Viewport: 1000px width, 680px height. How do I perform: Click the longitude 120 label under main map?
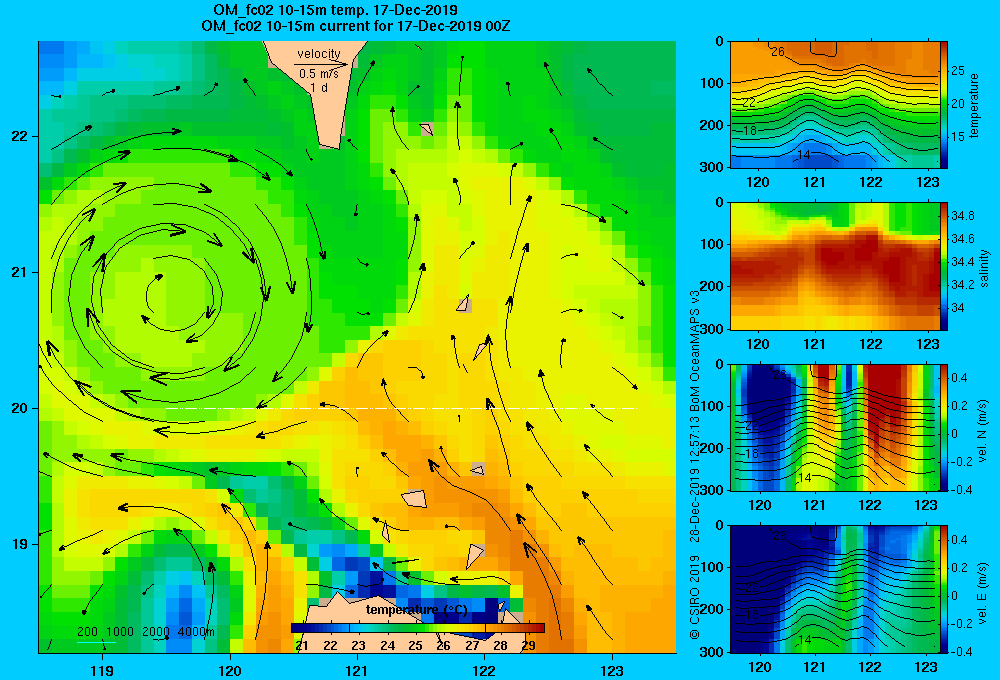230,670
